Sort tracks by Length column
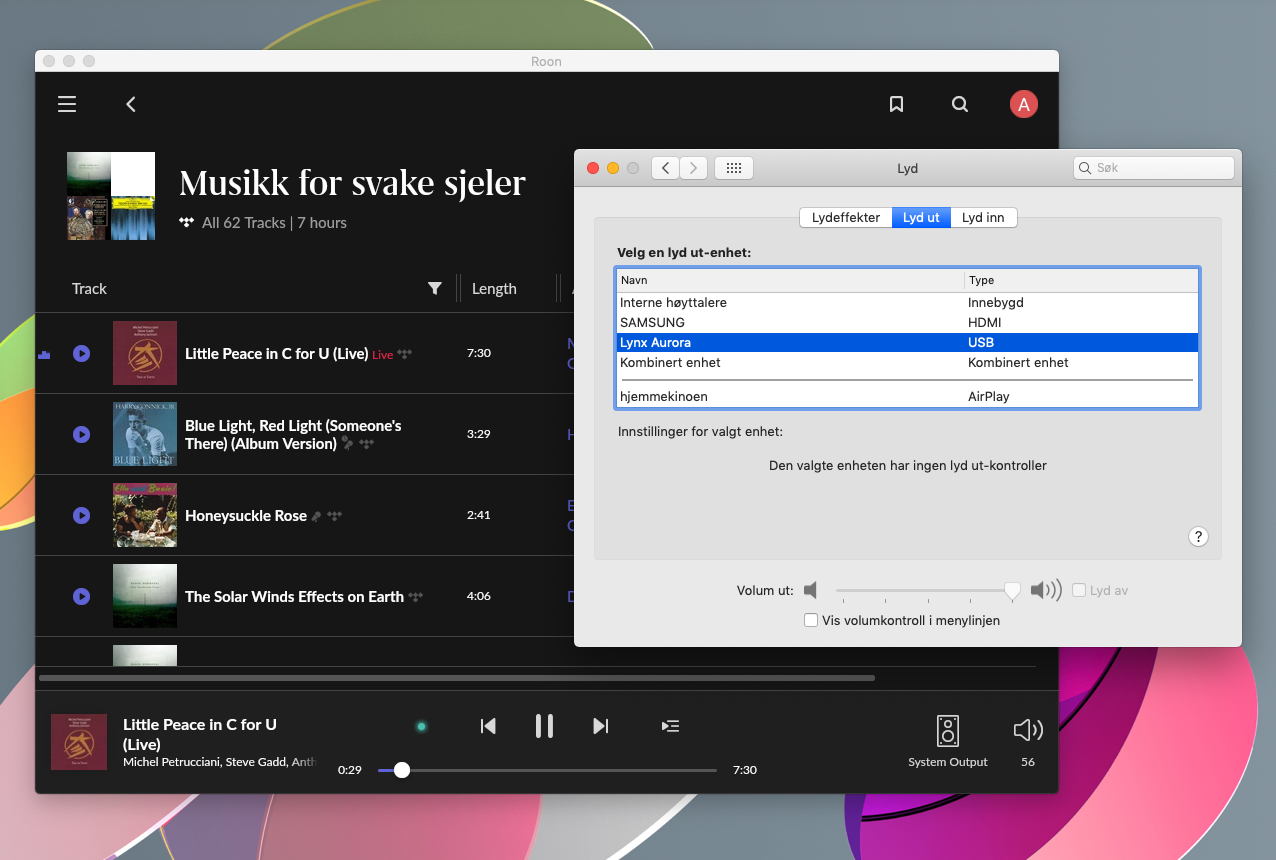Viewport: 1276px width, 860px height. 494,288
